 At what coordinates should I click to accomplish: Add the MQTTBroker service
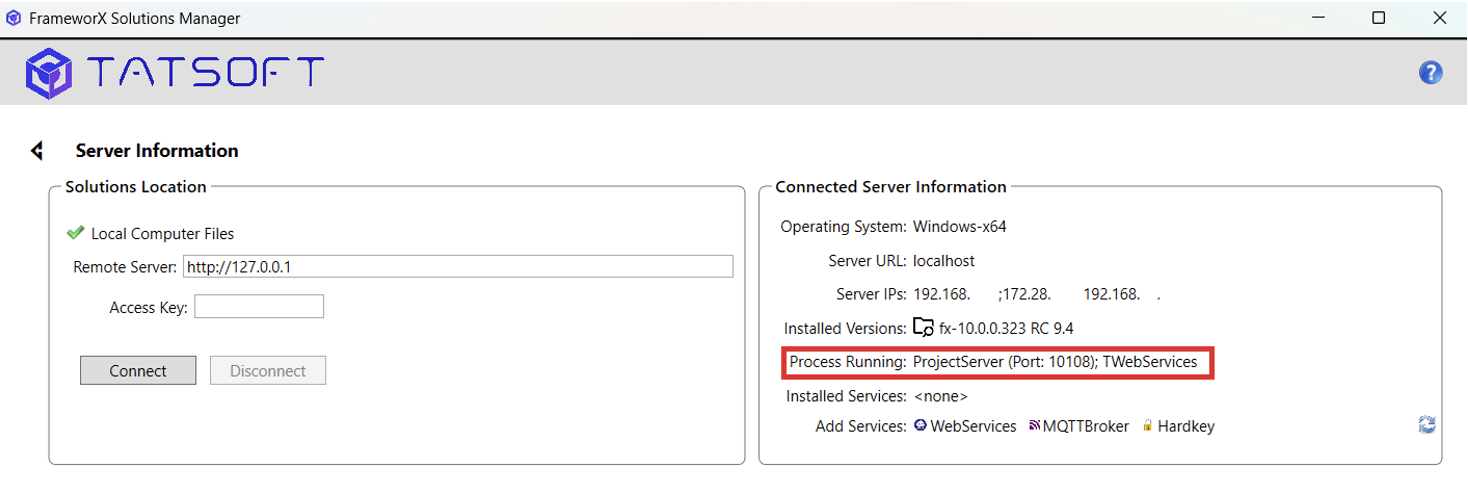pos(1086,426)
